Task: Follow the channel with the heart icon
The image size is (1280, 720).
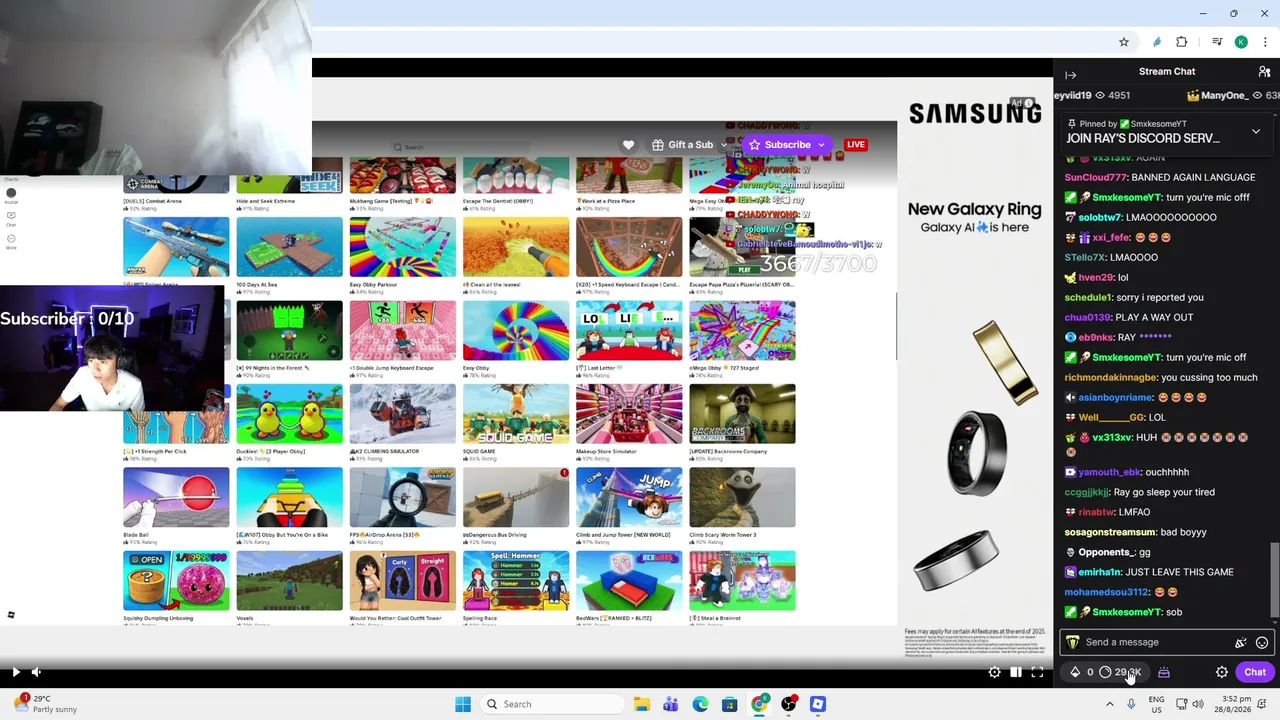Action: point(628,145)
